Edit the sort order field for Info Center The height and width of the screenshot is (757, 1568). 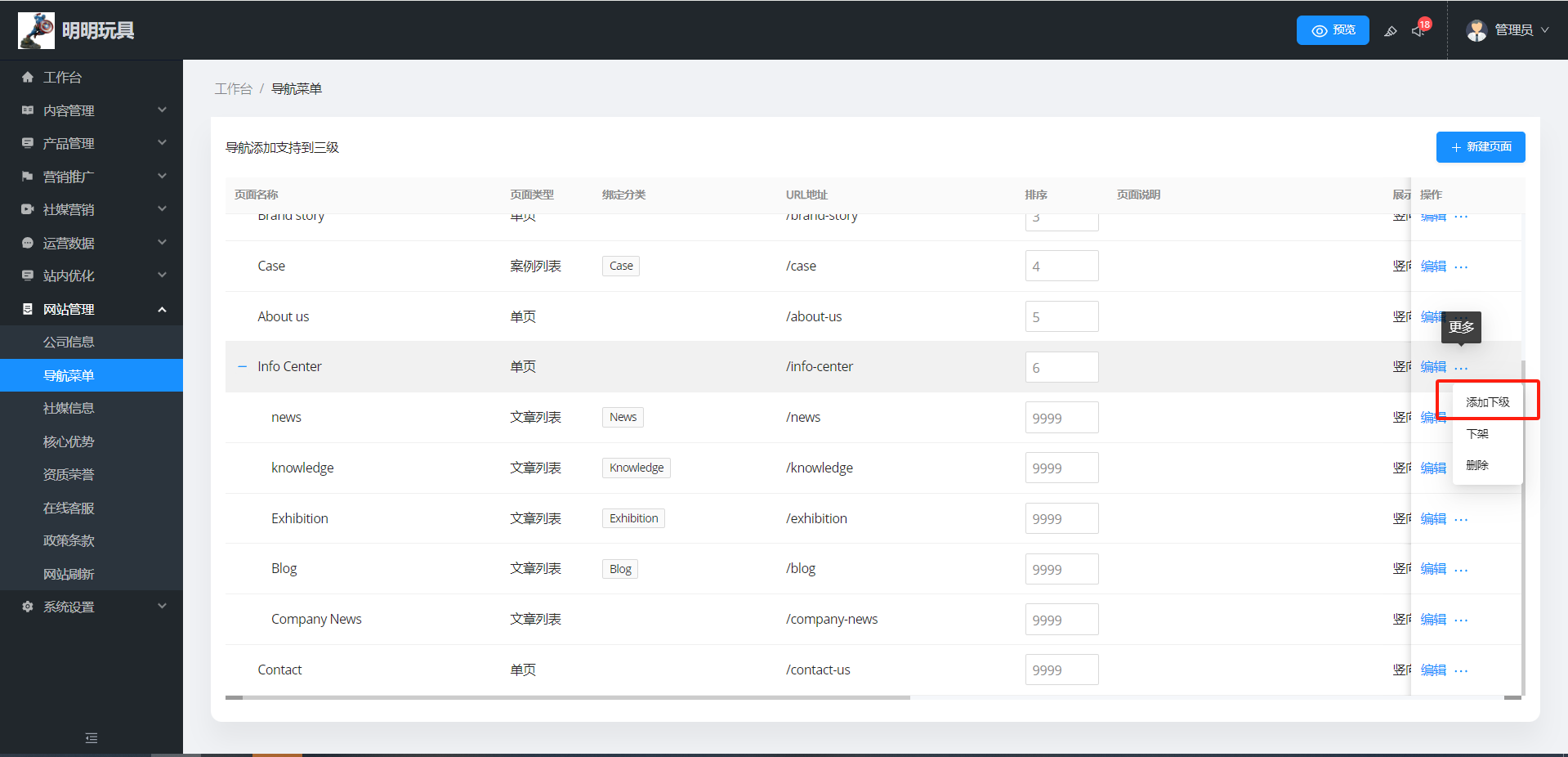pyautogui.click(x=1061, y=367)
